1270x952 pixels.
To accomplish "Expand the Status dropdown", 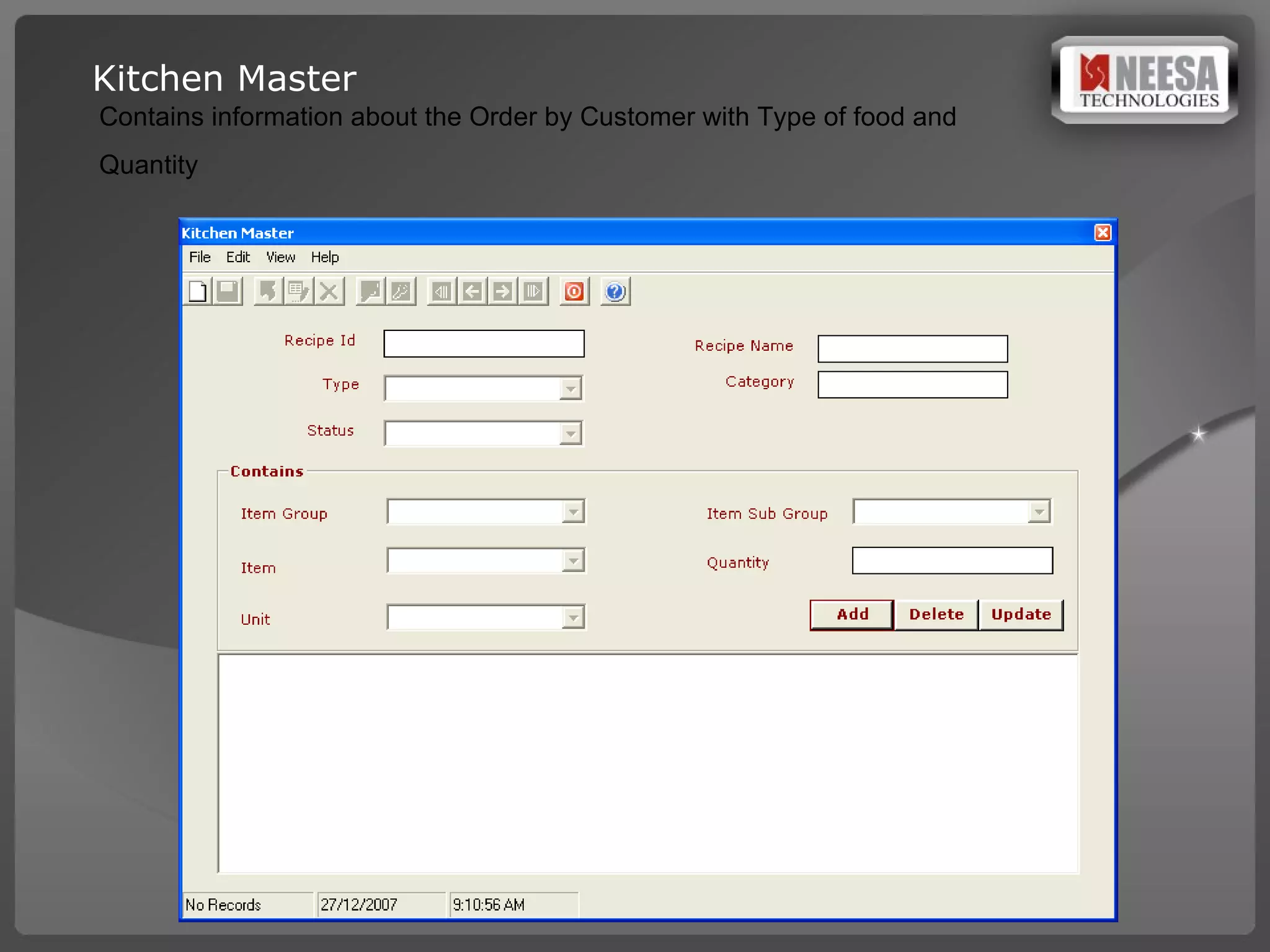I will (570, 433).
